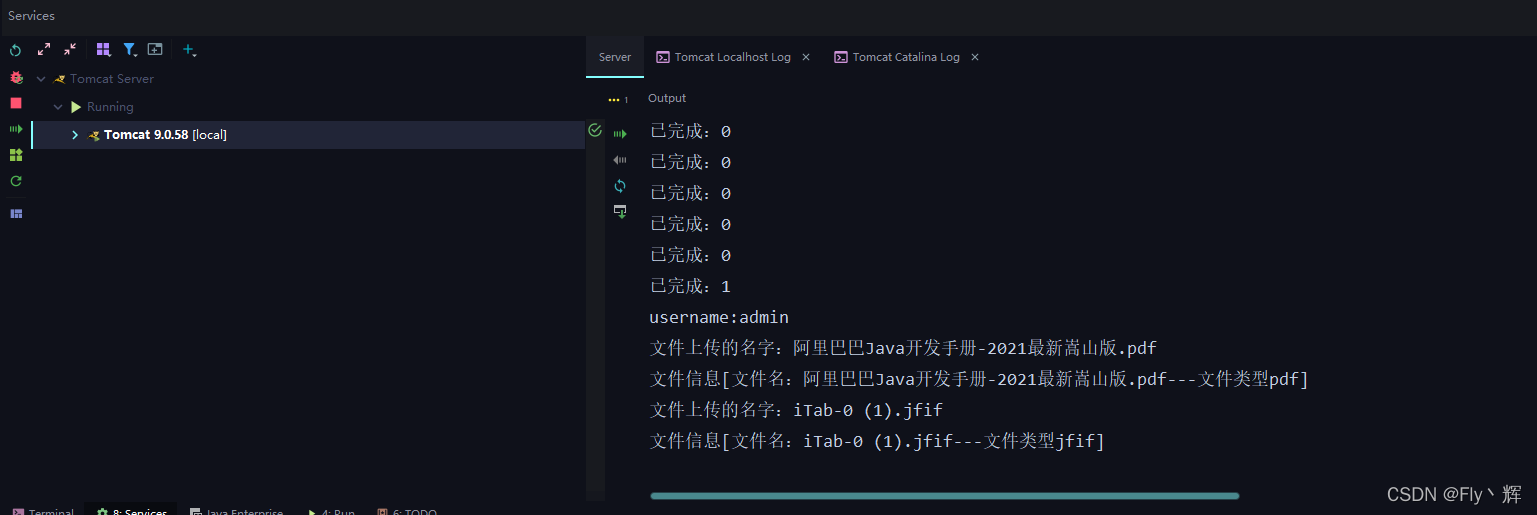The height and width of the screenshot is (515, 1537).
Task: Click the horizontal scrollbar under console output
Action: pos(944,495)
